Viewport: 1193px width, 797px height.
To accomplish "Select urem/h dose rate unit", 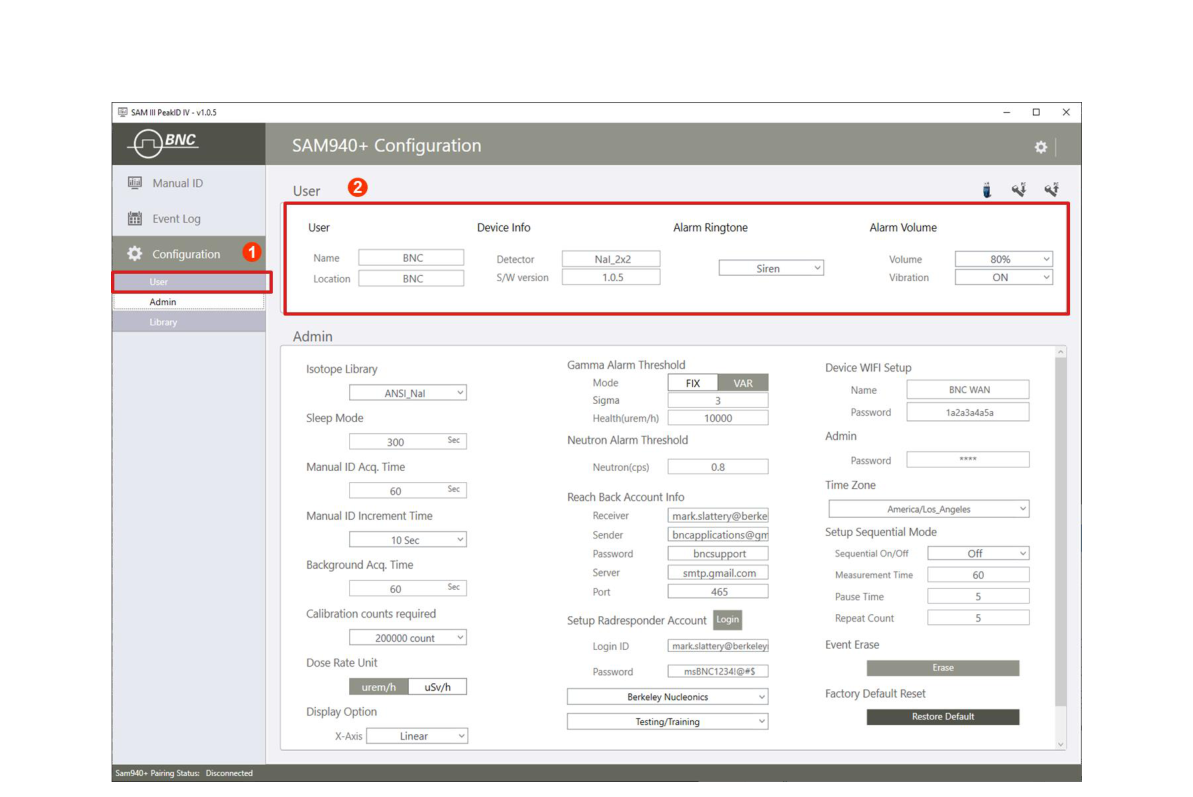I will click(379, 687).
